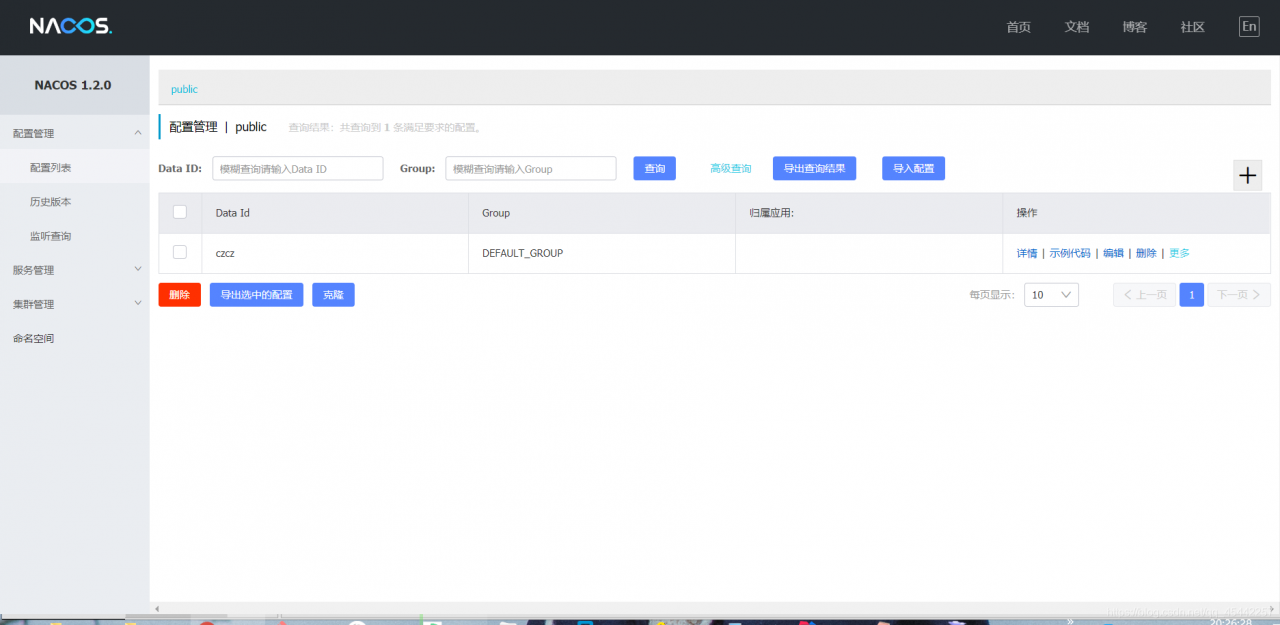Focus the Group search field
Screen dimensions: 1280x625
tap(531, 169)
